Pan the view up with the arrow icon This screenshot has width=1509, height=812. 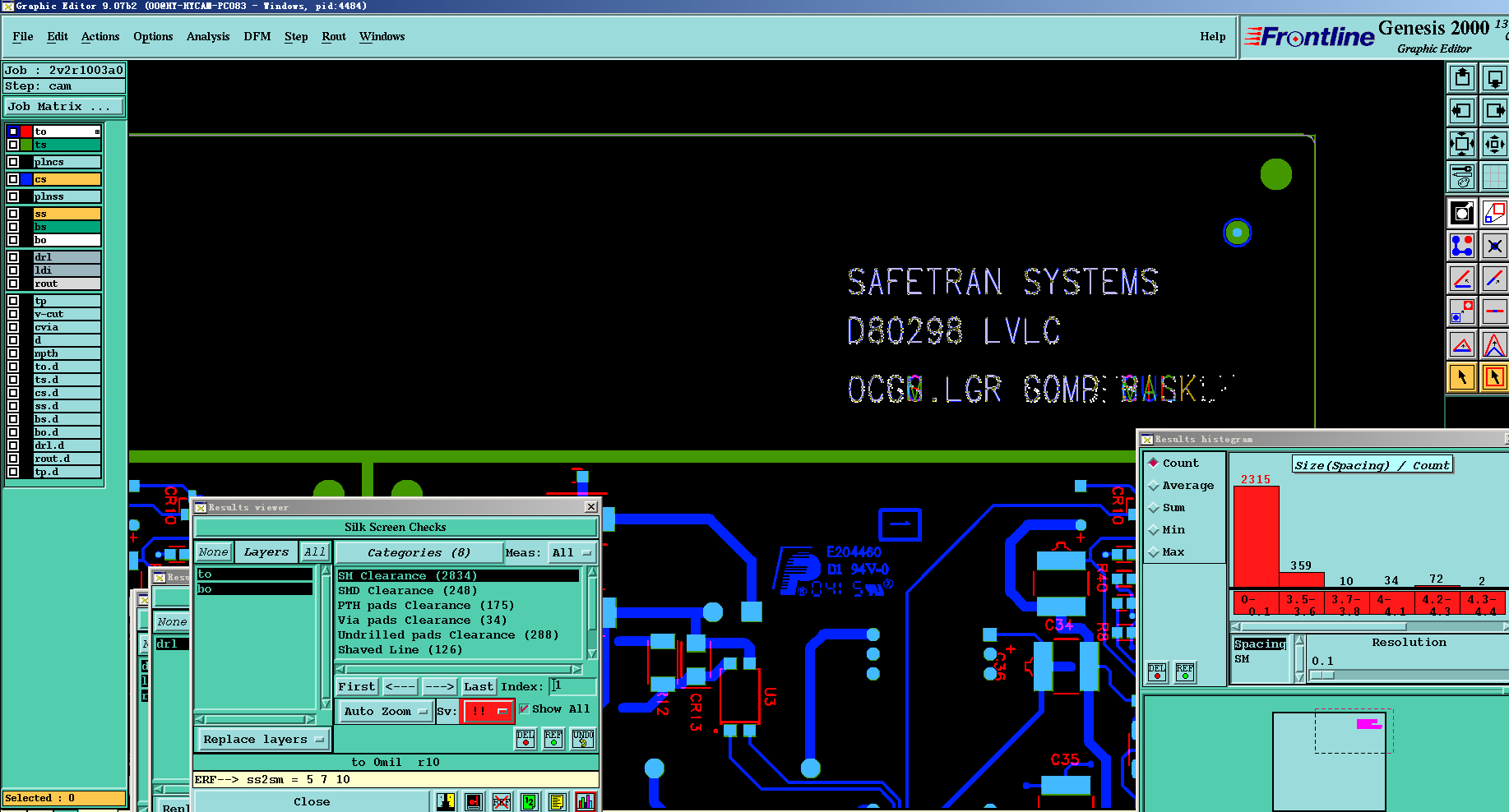click(1462, 78)
